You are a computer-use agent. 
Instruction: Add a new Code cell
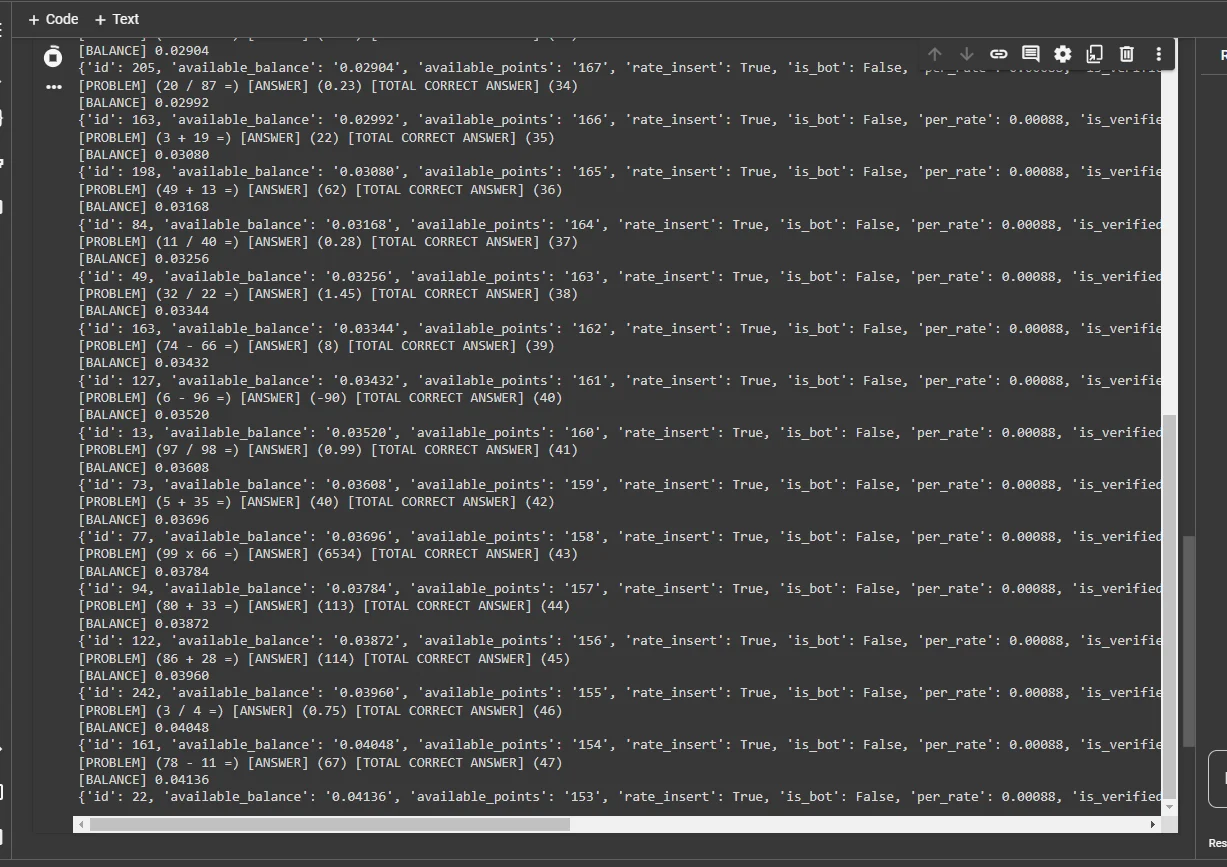[53, 19]
